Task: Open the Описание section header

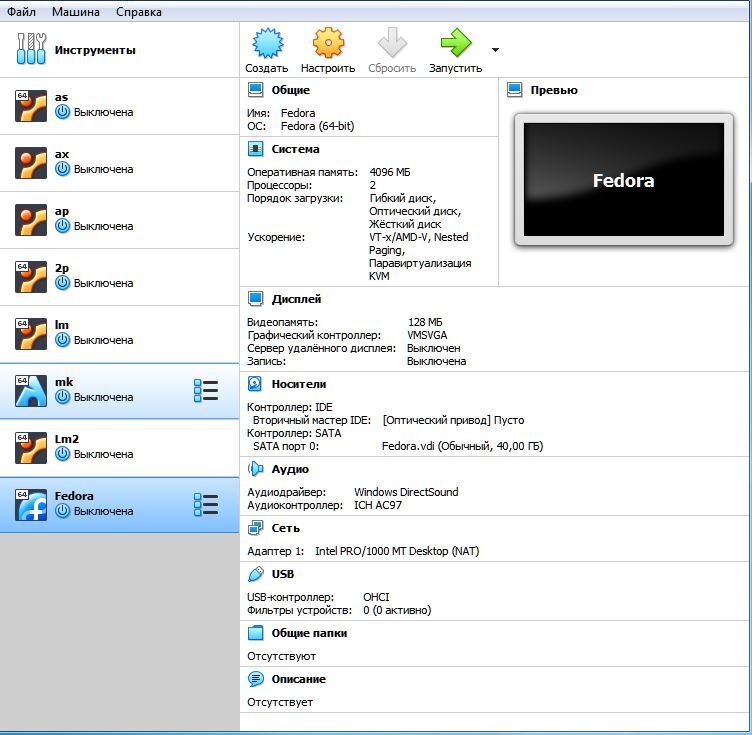Action: point(299,679)
